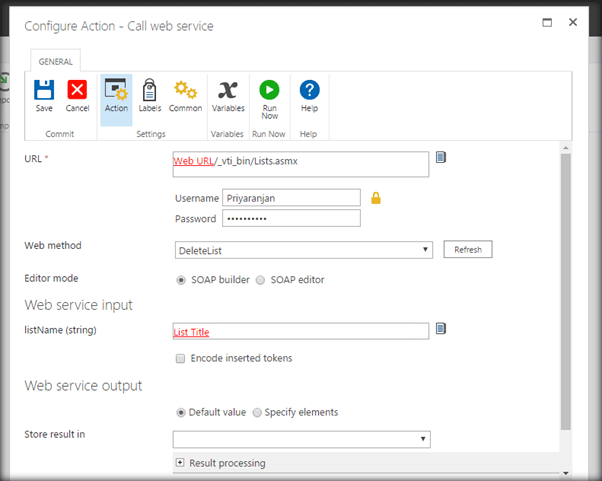Image resolution: width=602 pixels, height=481 pixels.
Task: Cancel the action configuration
Action: point(77,96)
